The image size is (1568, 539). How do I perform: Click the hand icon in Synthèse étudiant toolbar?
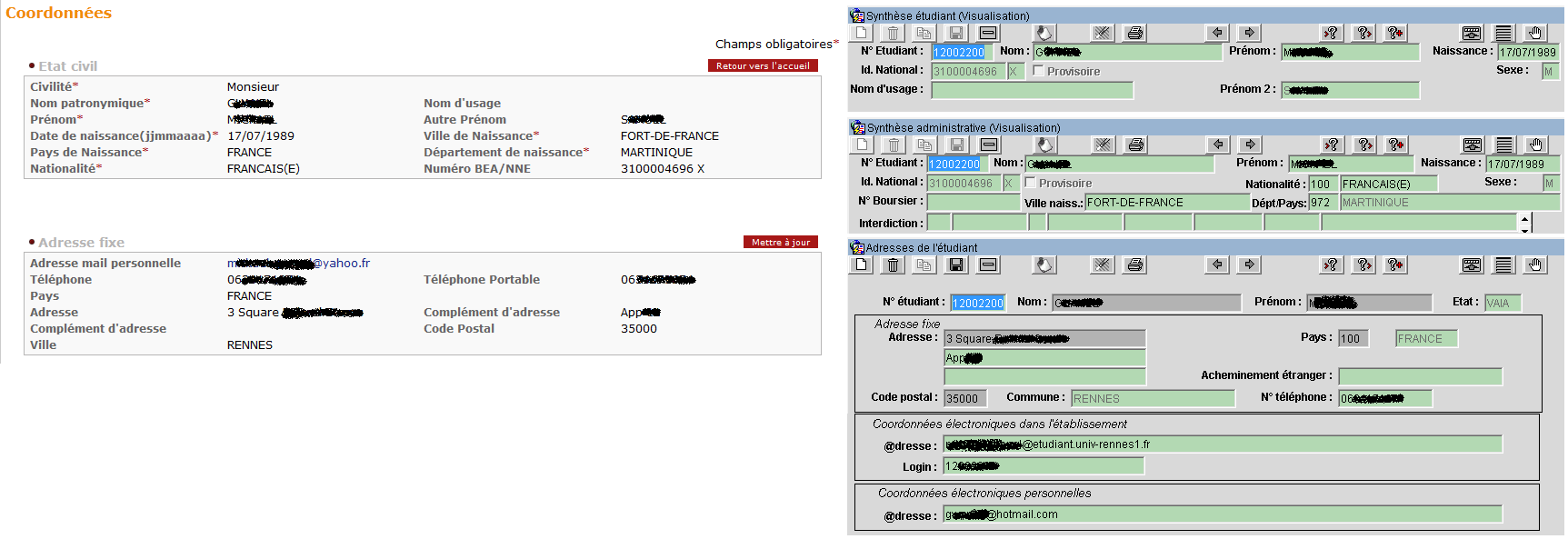(x=1535, y=34)
